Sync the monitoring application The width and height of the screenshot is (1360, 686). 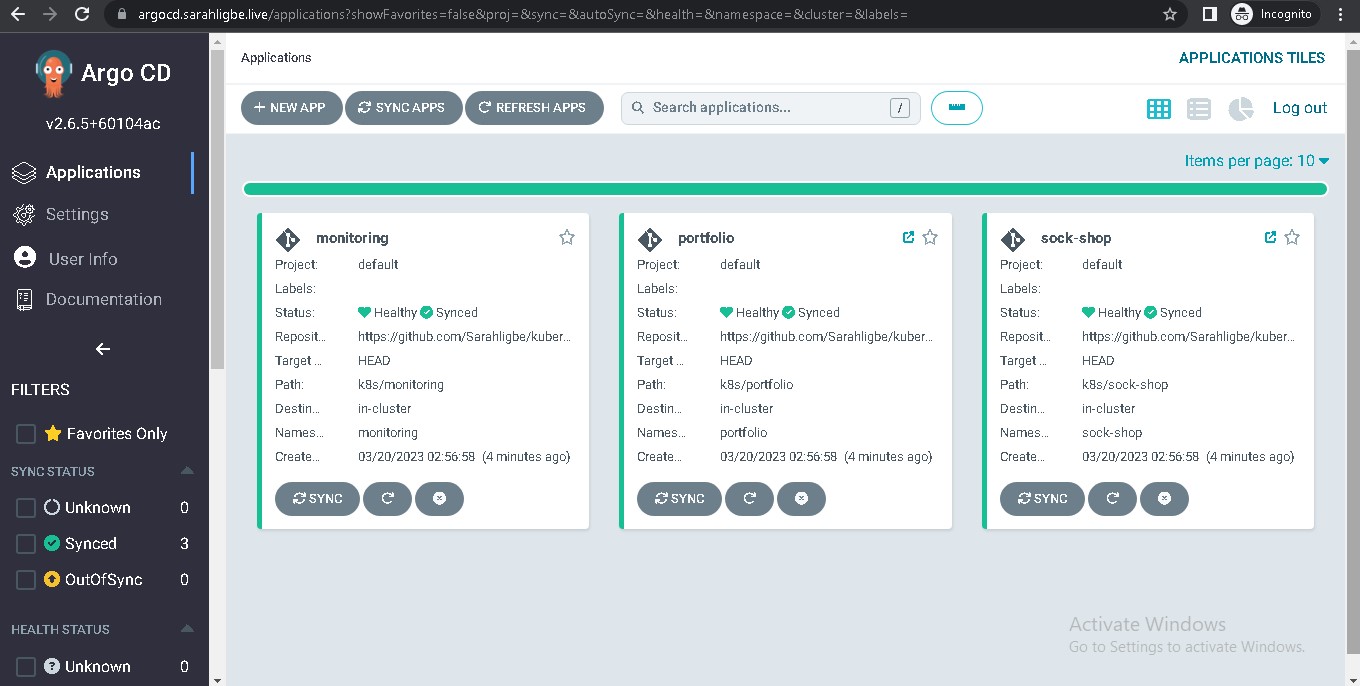pos(317,499)
